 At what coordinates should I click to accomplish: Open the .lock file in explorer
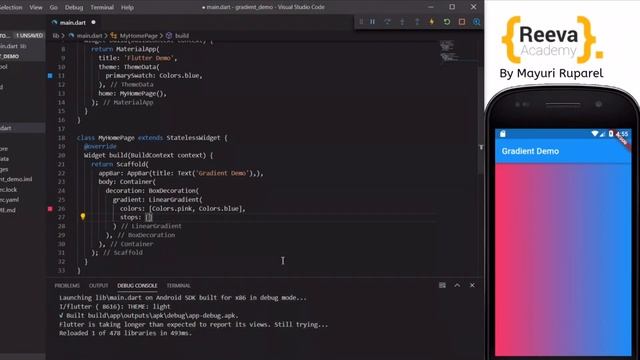pos(9,189)
